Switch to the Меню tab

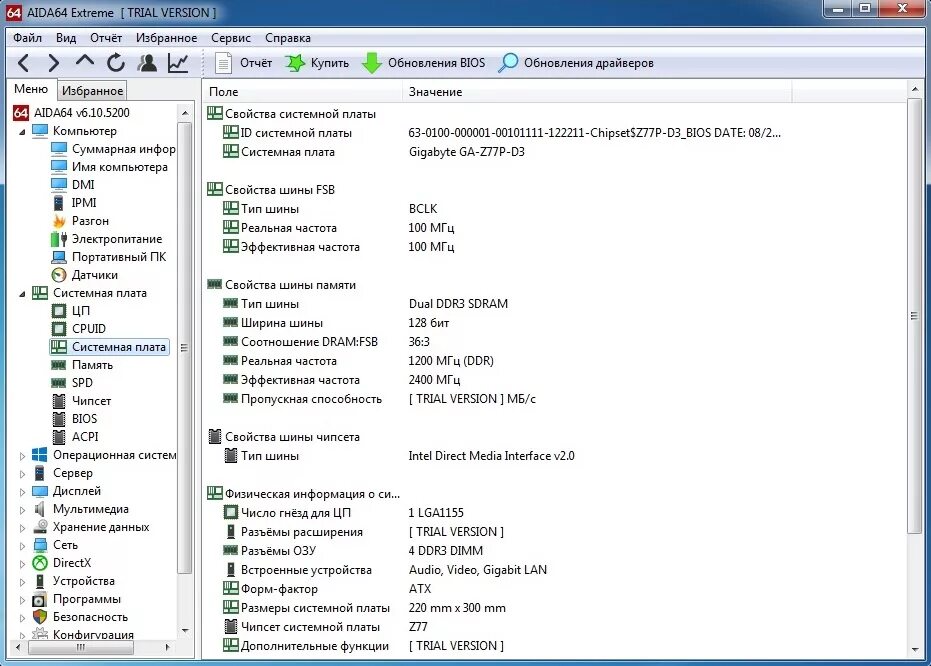(31, 89)
